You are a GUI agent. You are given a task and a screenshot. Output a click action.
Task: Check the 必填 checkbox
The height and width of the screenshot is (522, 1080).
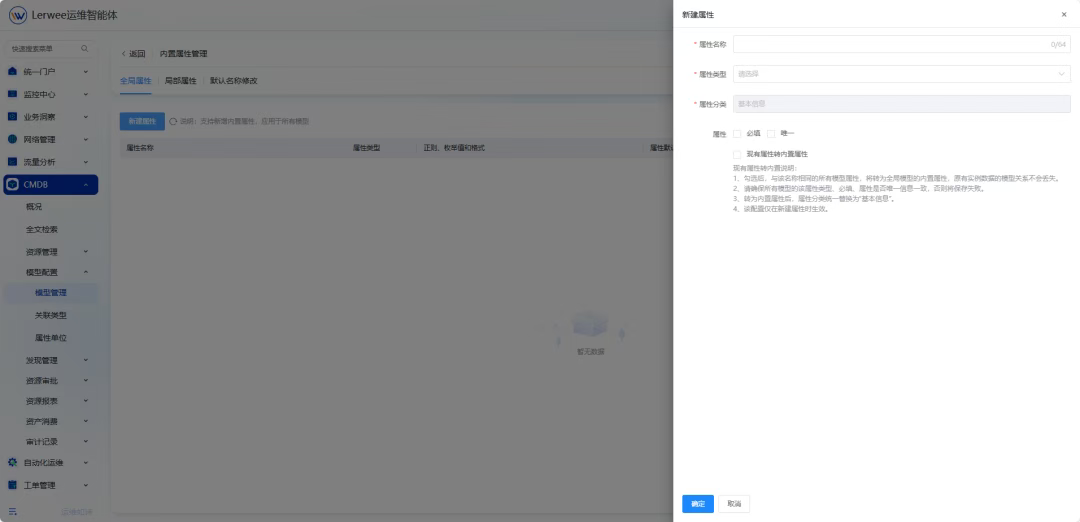pyautogui.click(x=737, y=133)
